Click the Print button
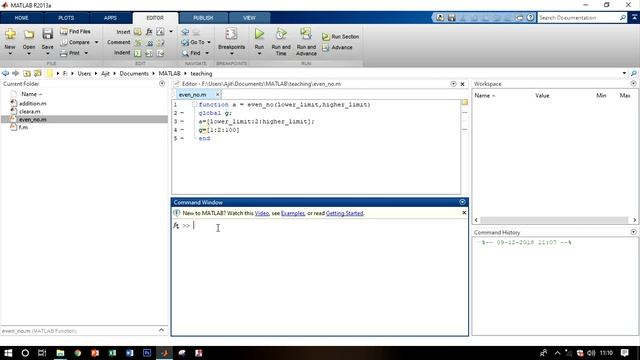This screenshot has width=640, height=360. (70, 53)
